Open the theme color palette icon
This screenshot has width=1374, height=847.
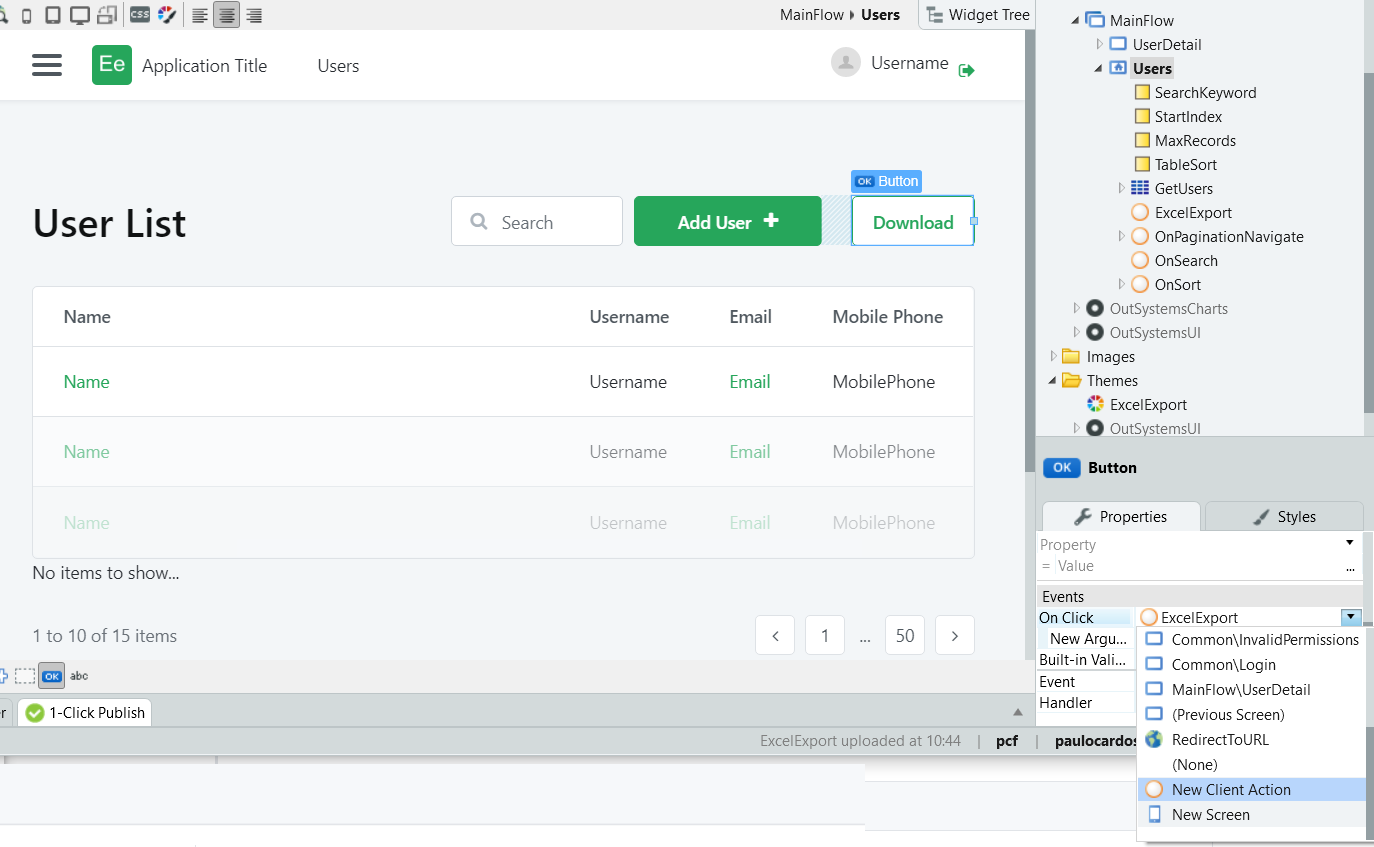tap(167, 15)
